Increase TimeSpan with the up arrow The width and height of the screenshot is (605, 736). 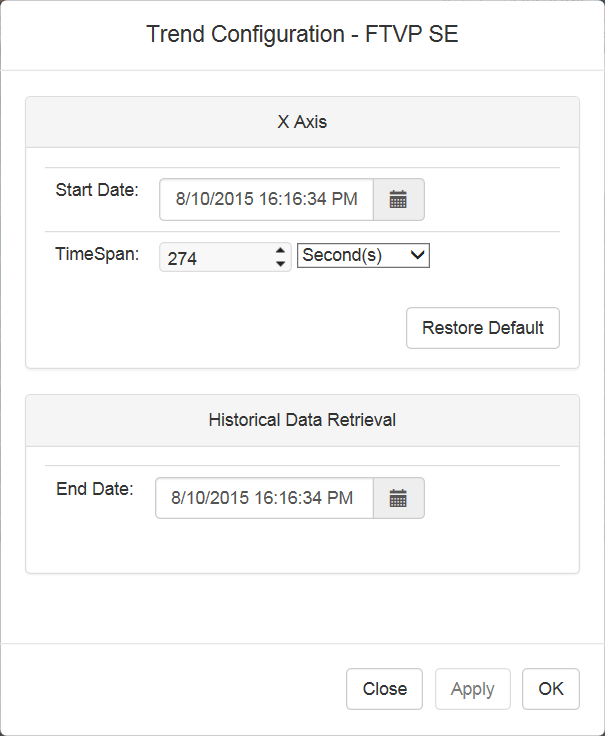[281, 250]
